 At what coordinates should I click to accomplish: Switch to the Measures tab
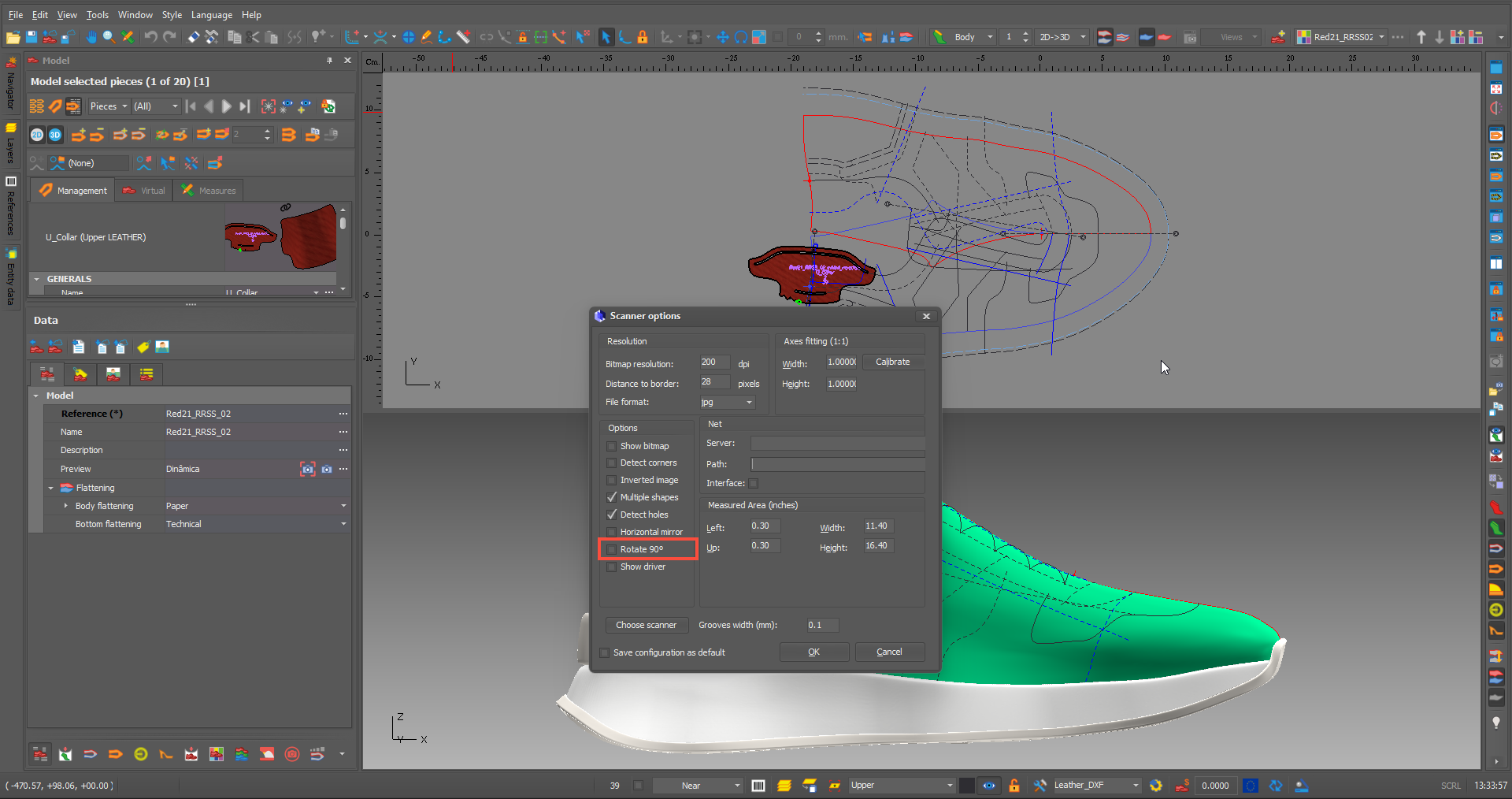[x=209, y=191]
